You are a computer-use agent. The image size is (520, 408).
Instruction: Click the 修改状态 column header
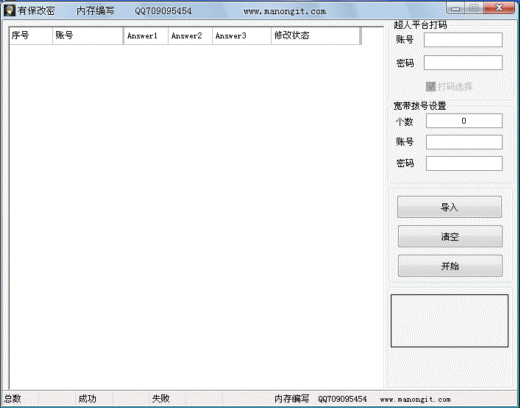point(315,36)
